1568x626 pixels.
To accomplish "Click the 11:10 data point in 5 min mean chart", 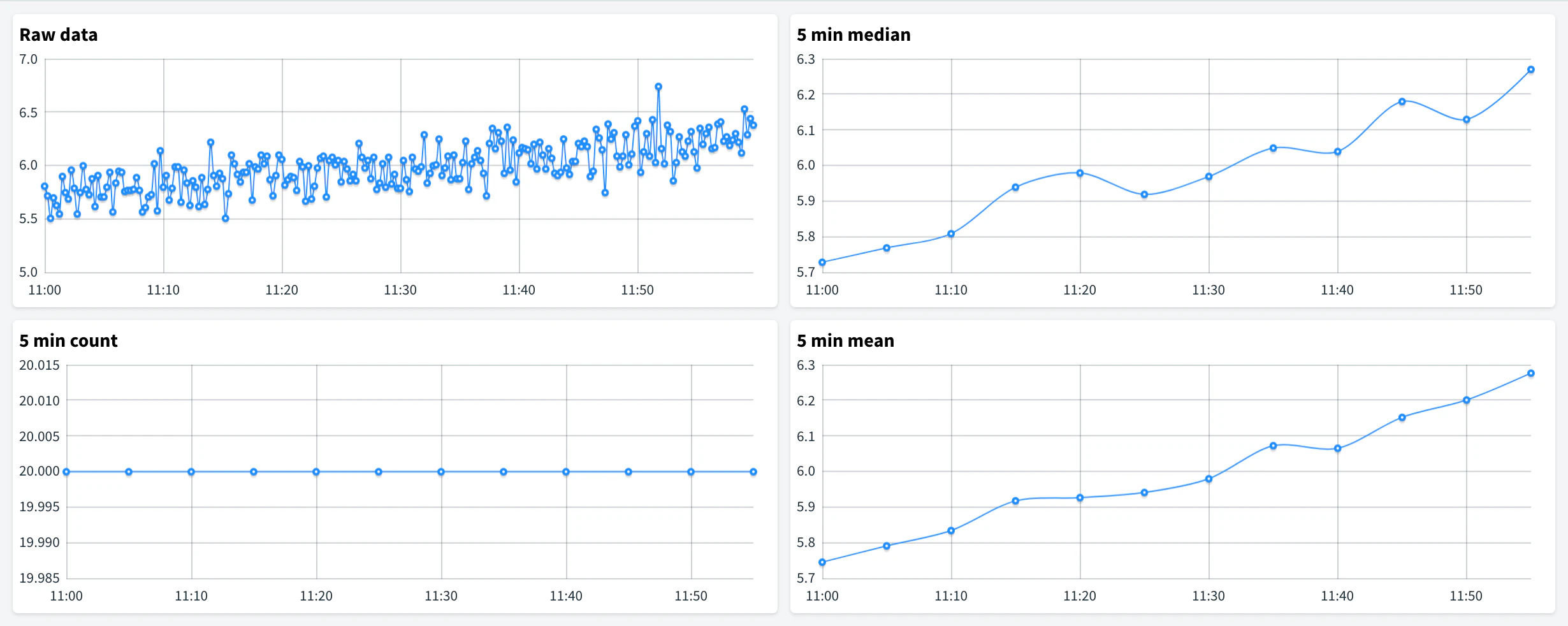I will click(951, 530).
